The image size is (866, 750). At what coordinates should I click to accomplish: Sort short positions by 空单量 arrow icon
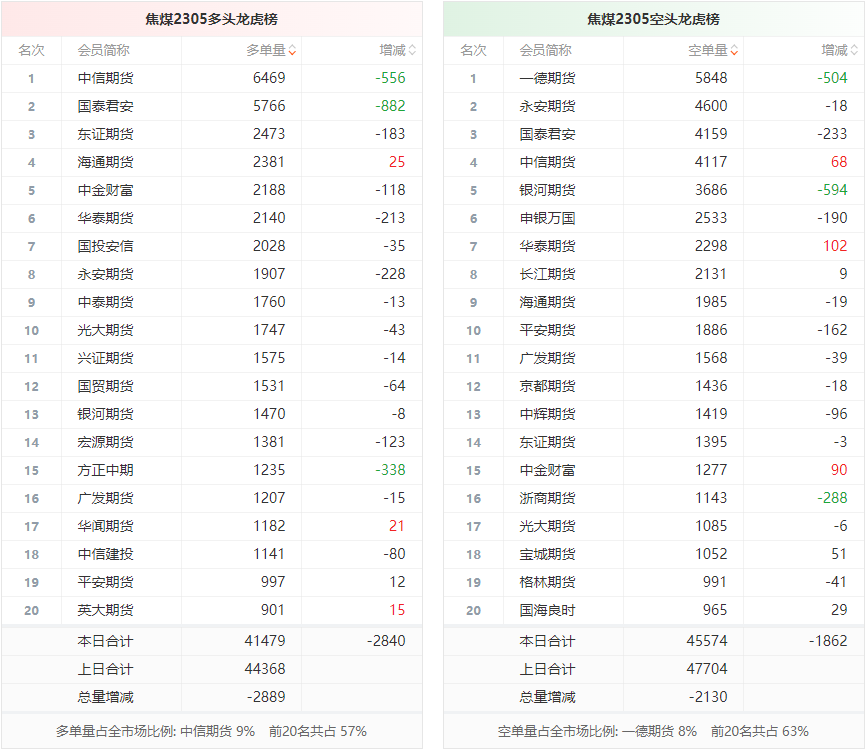click(x=734, y=51)
